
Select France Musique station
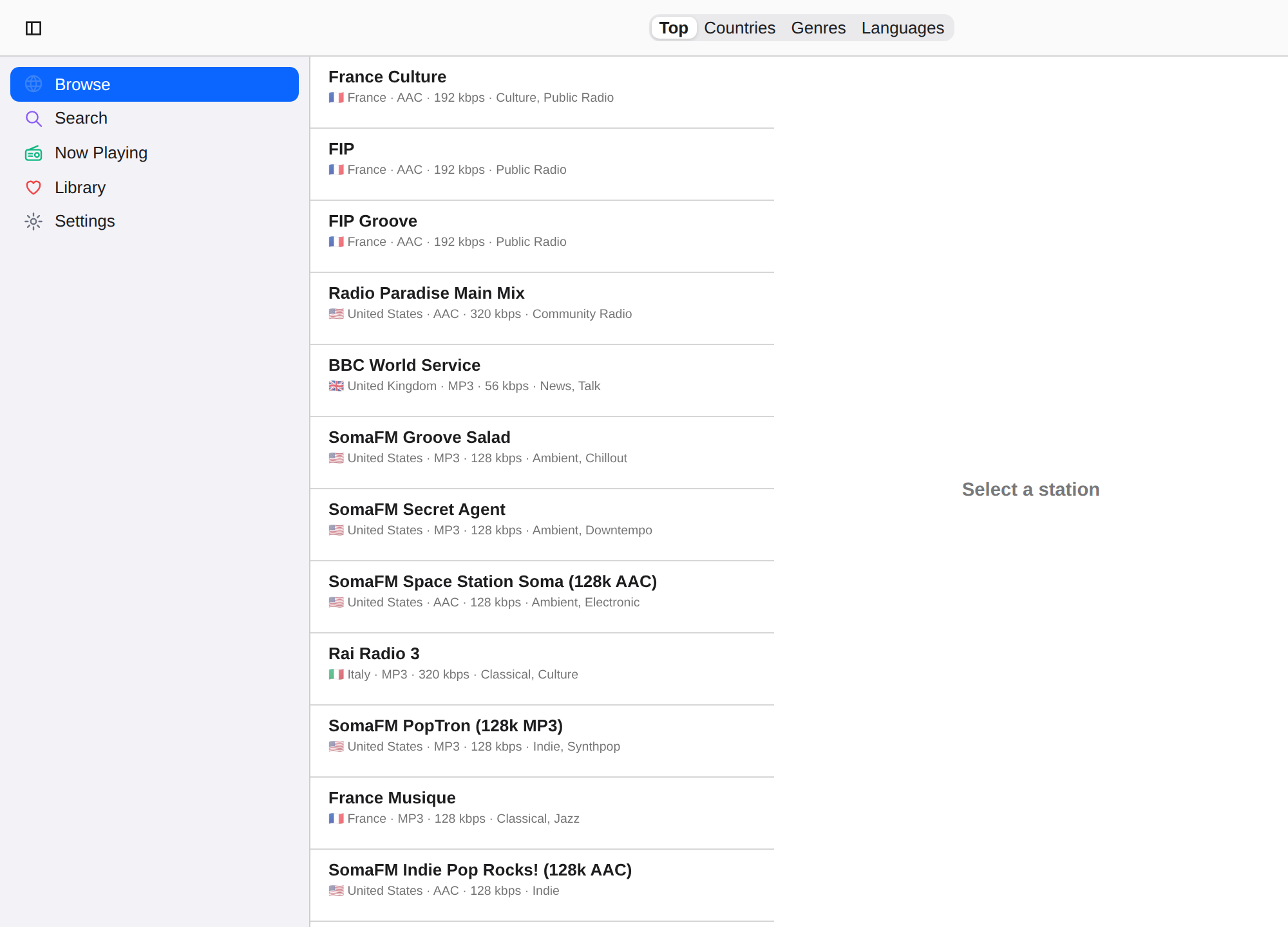pos(542,813)
